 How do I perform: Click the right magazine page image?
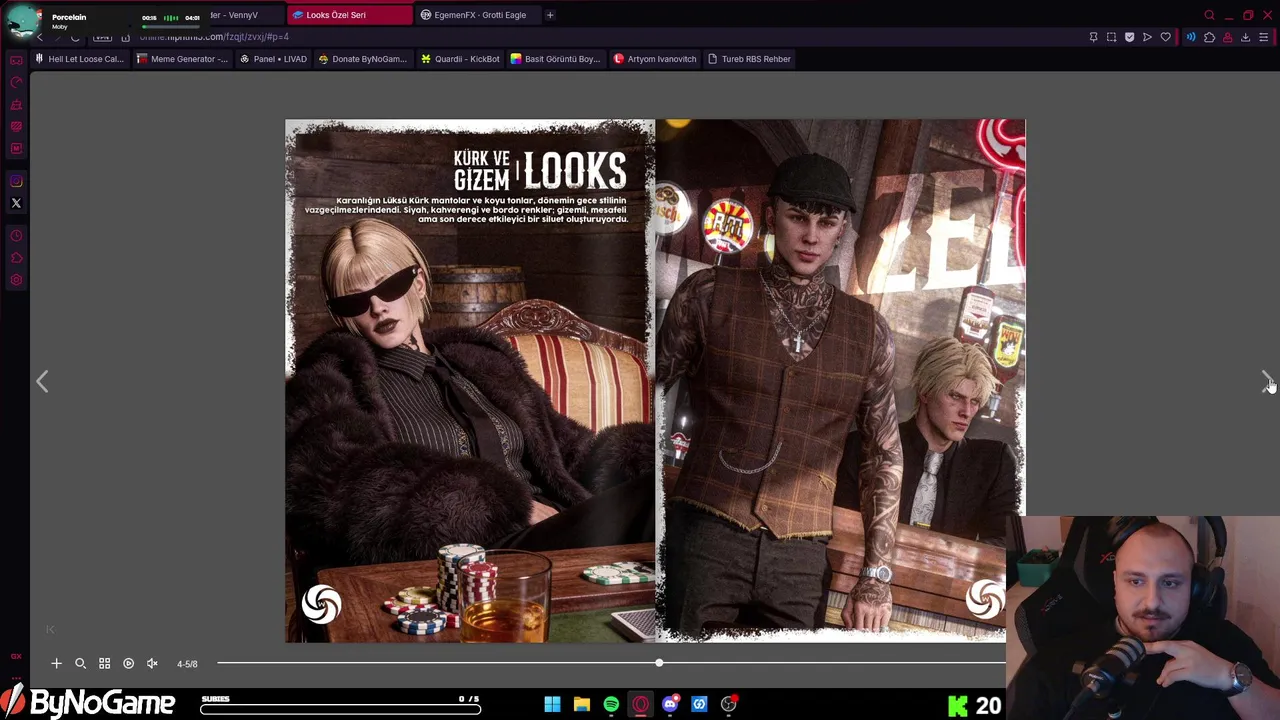840,381
